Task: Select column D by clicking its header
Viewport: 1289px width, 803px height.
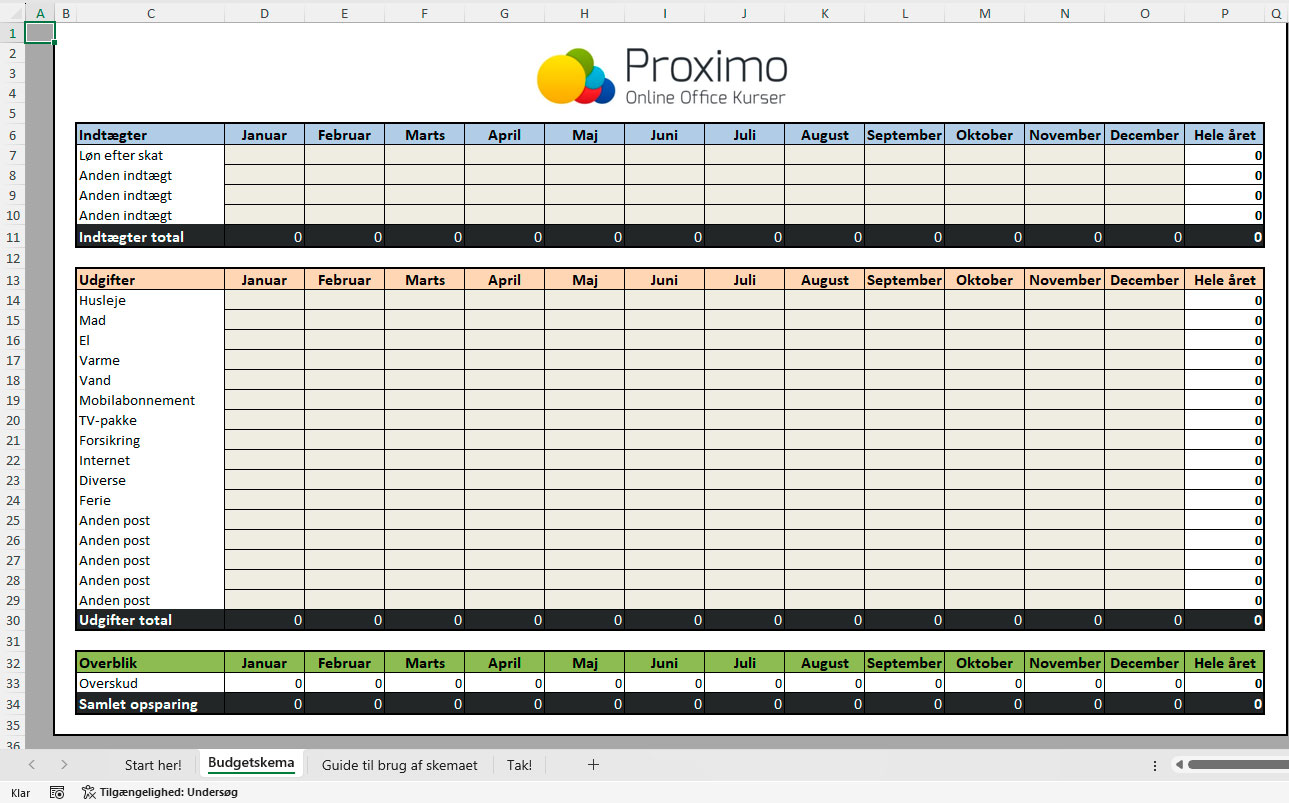Action: (x=264, y=13)
